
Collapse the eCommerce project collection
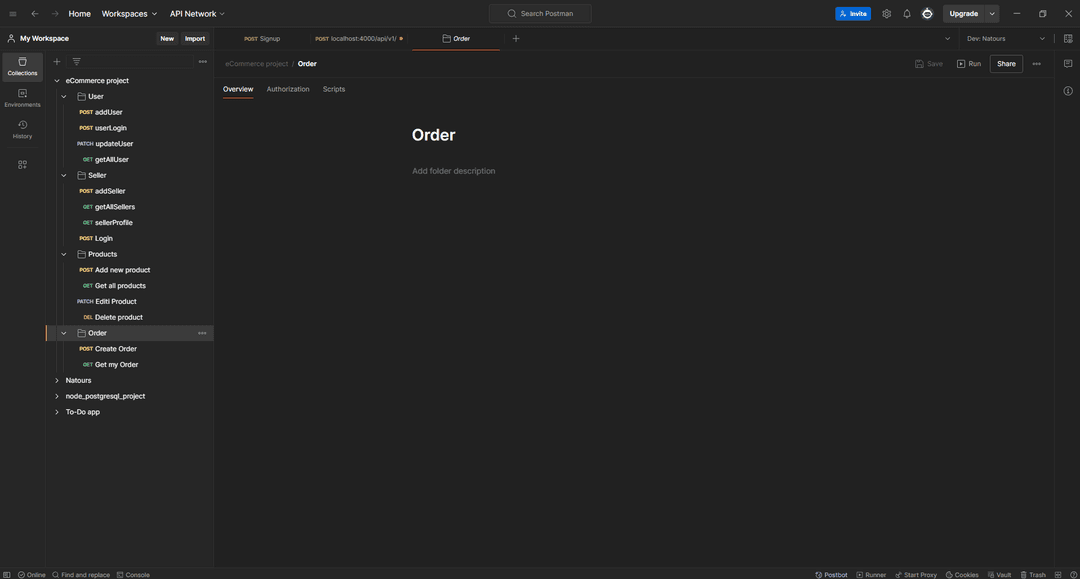click(57, 81)
